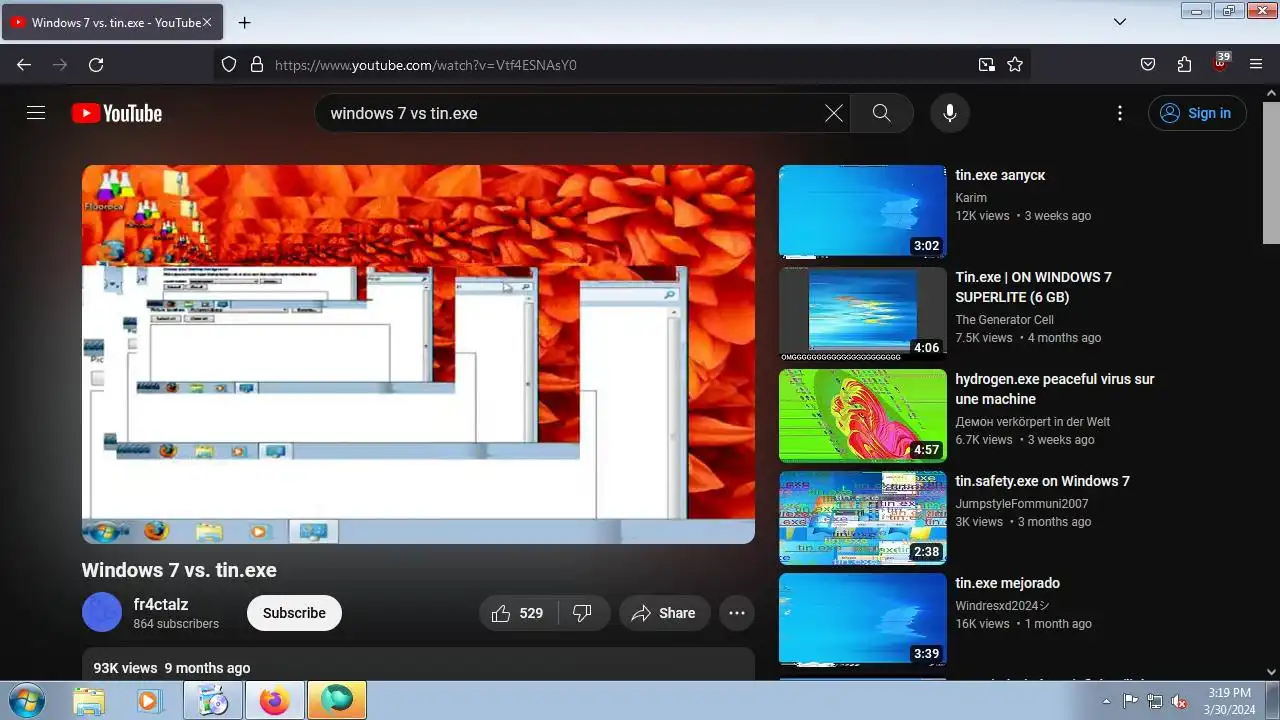The height and width of the screenshot is (720, 1280).
Task: Visit JumpstyleFommuni2007 channel
Action: (1021, 504)
